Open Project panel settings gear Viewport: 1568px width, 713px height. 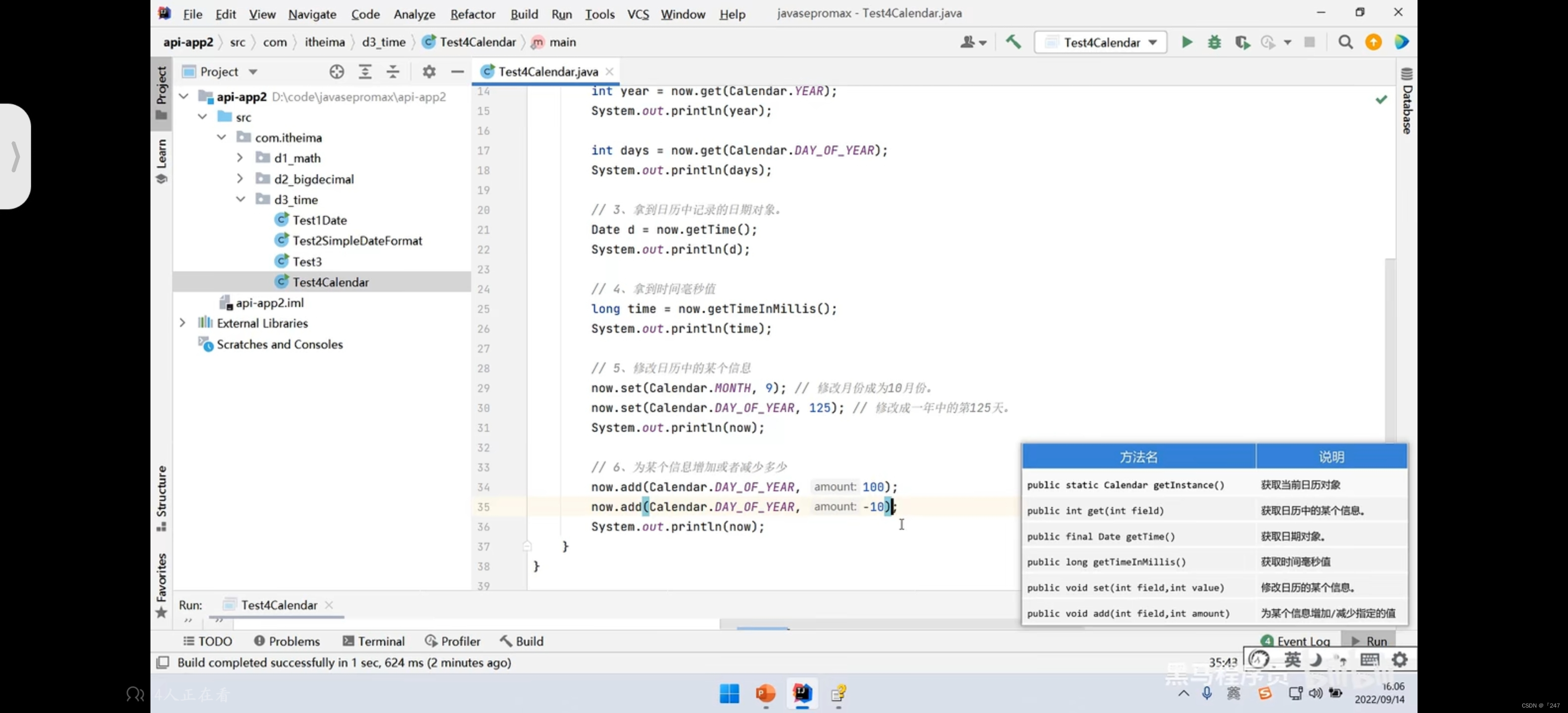(429, 71)
